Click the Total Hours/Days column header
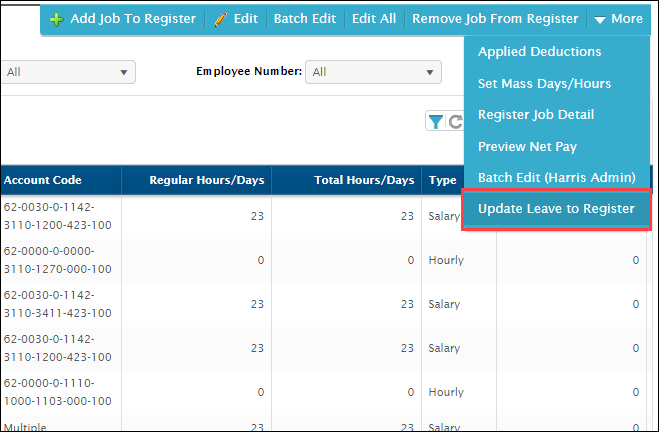This screenshot has height=432, width=659. pos(364,181)
